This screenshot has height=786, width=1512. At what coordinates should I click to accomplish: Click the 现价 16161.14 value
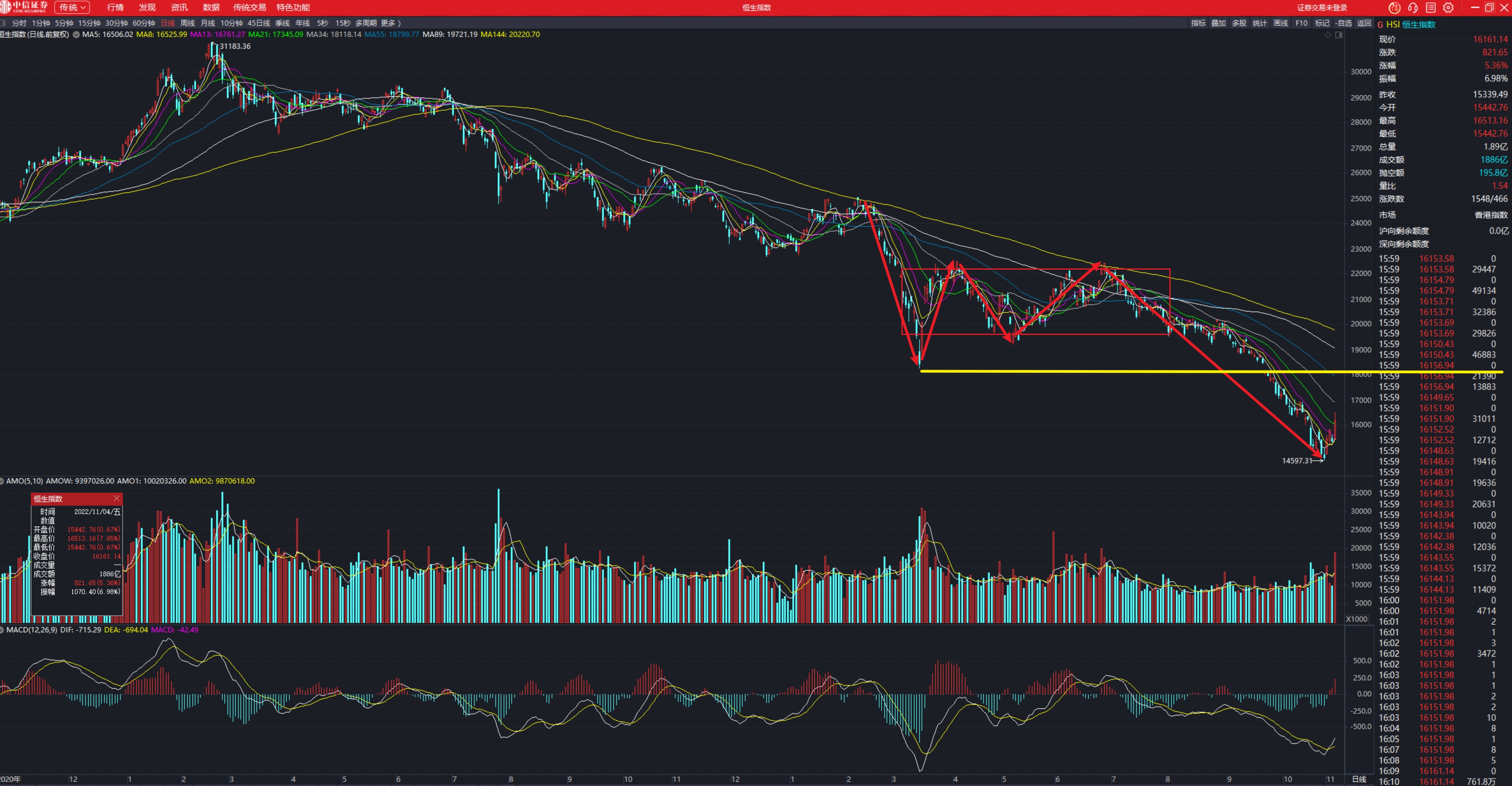1490,40
